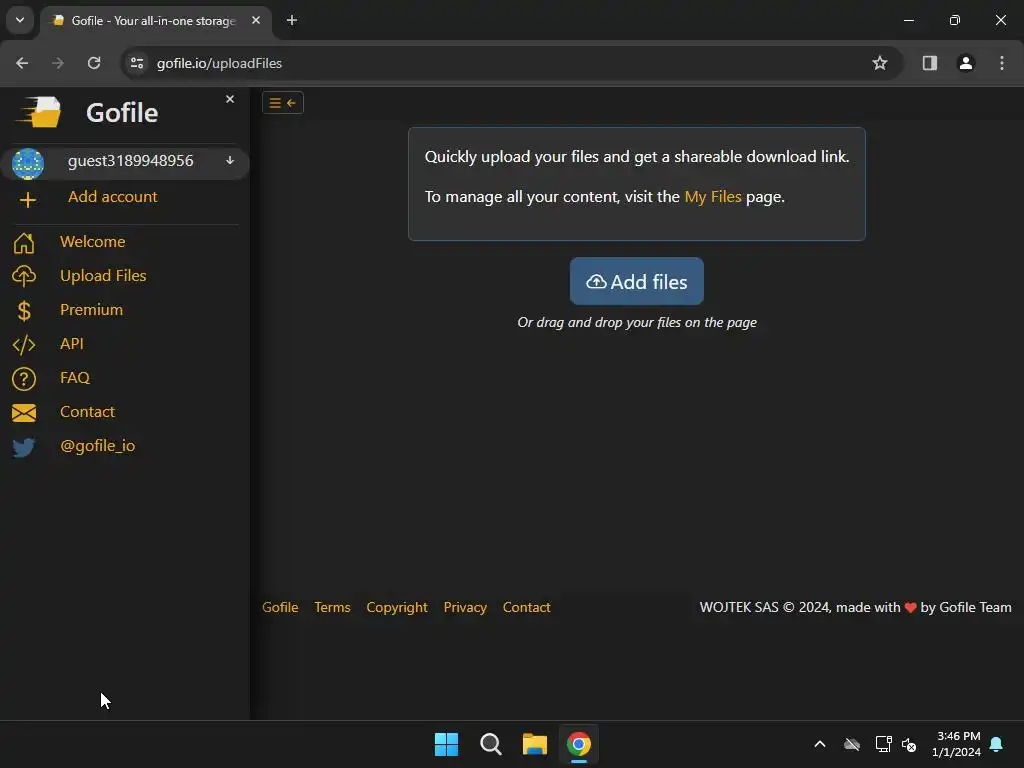The width and height of the screenshot is (1024, 768).
Task: Click the Upload Files cloud icon
Action: [24, 276]
